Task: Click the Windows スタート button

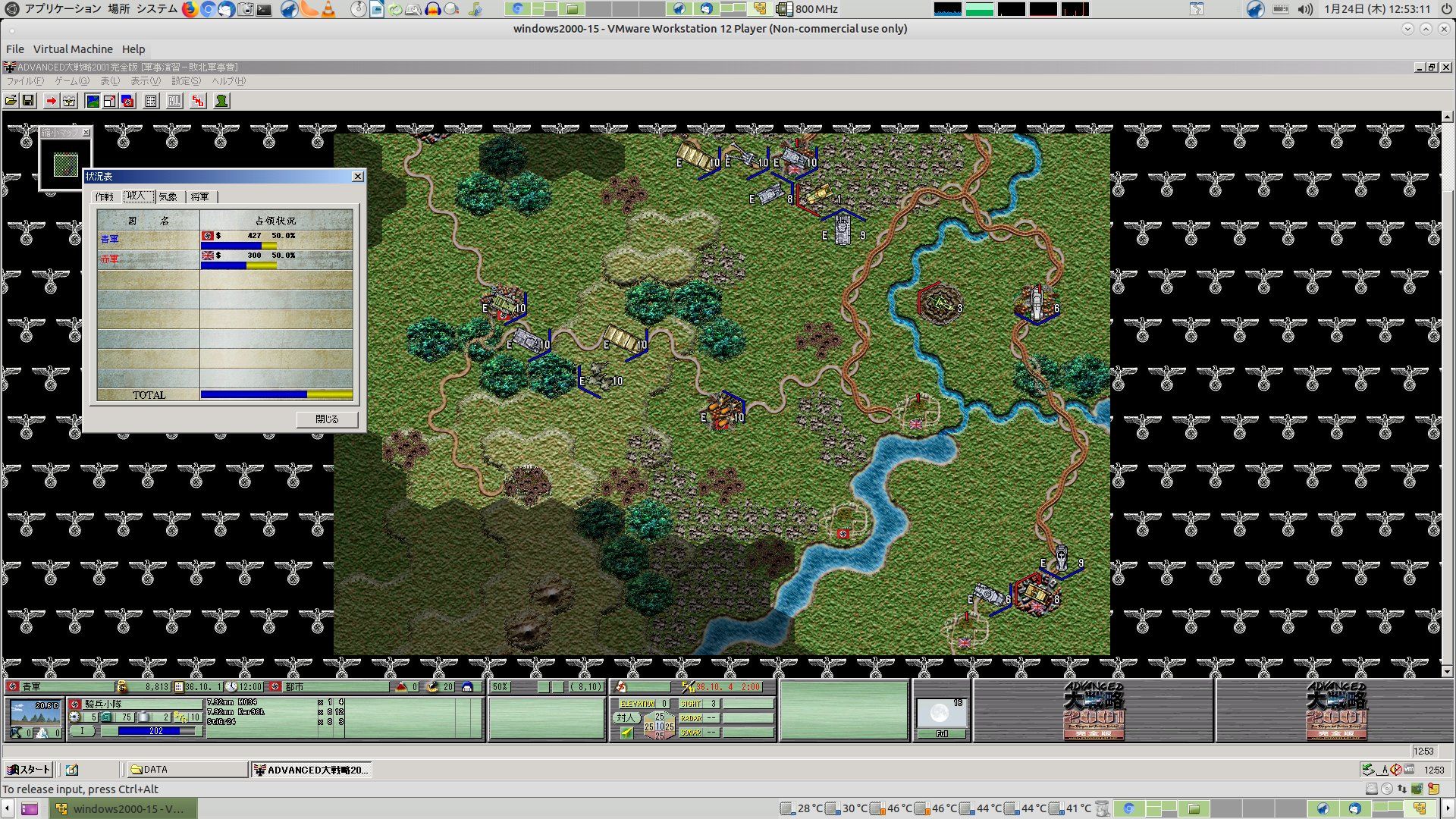Action: point(29,770)
